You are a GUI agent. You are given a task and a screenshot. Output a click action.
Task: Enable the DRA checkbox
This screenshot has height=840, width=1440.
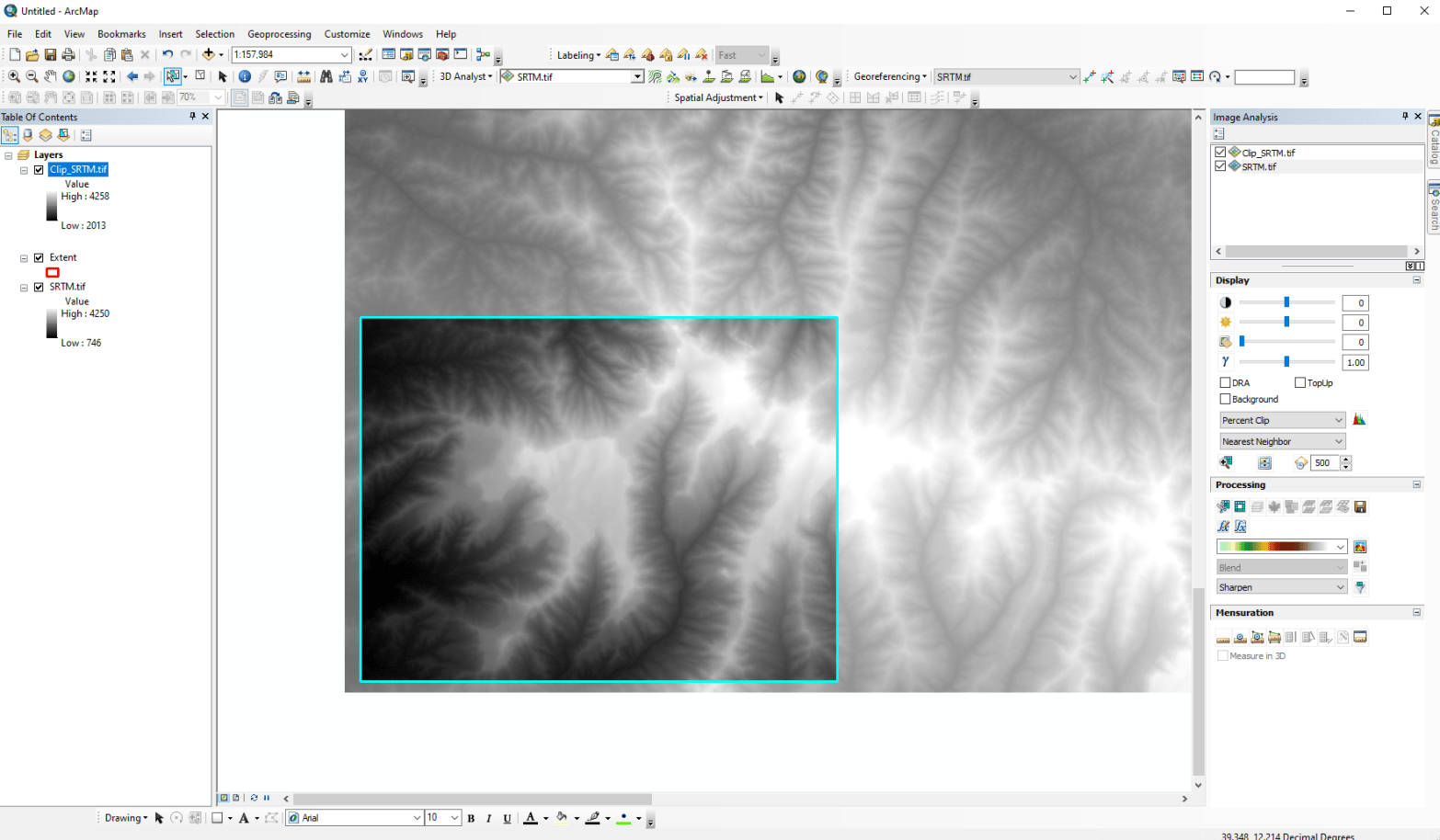(x=1225, y=383)
